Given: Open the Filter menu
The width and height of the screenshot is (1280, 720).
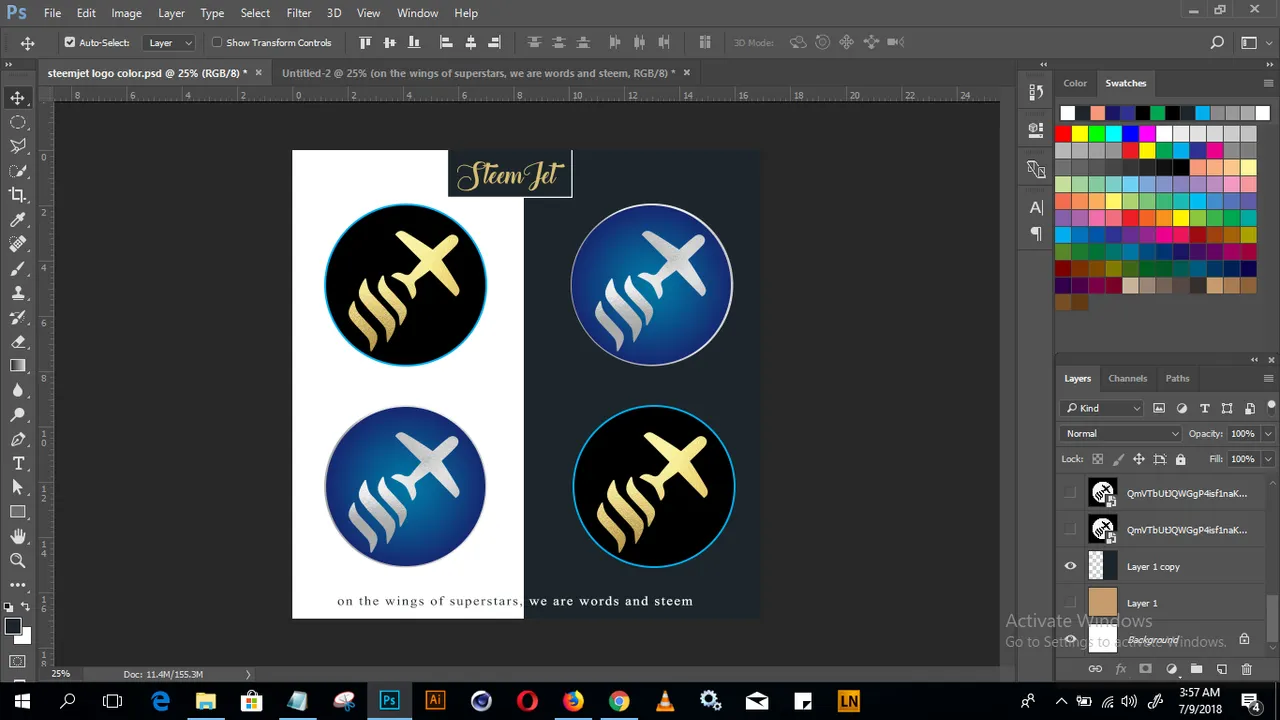Looking at the screenshot, I should (x=299, y=13).
